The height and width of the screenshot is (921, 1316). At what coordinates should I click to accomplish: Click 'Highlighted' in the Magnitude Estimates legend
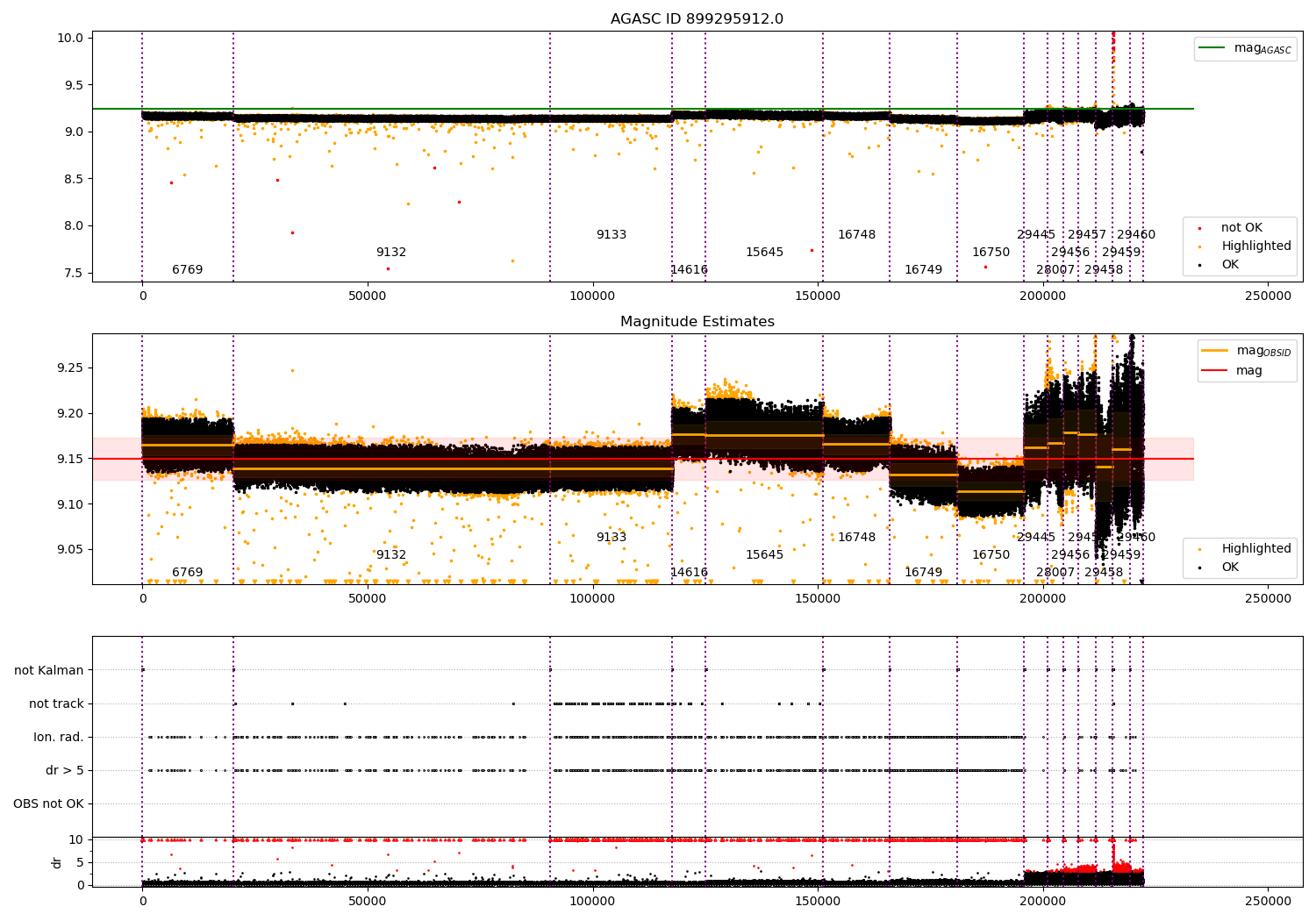(1256, 549)
